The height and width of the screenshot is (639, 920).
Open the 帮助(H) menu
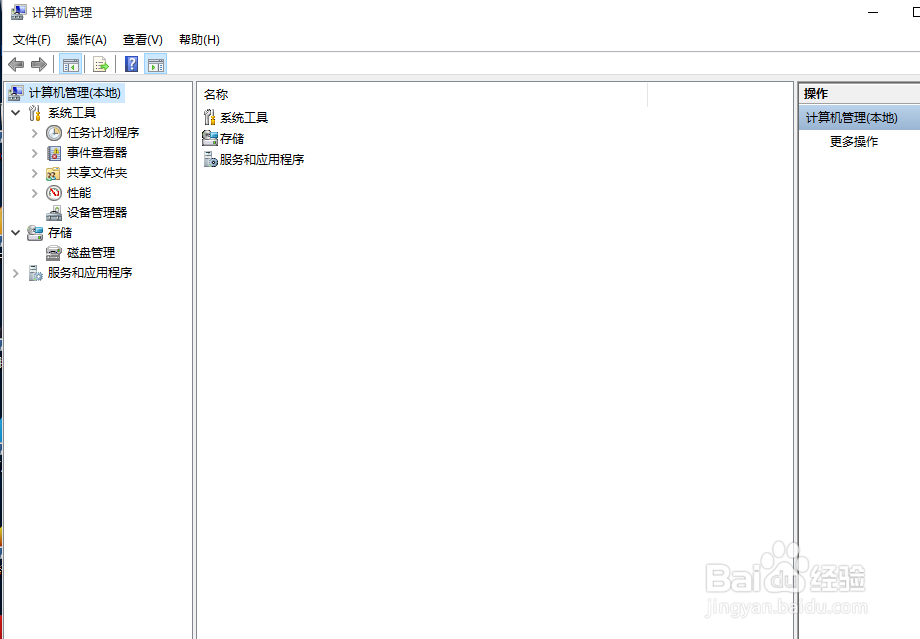click(x=199, y=40)
